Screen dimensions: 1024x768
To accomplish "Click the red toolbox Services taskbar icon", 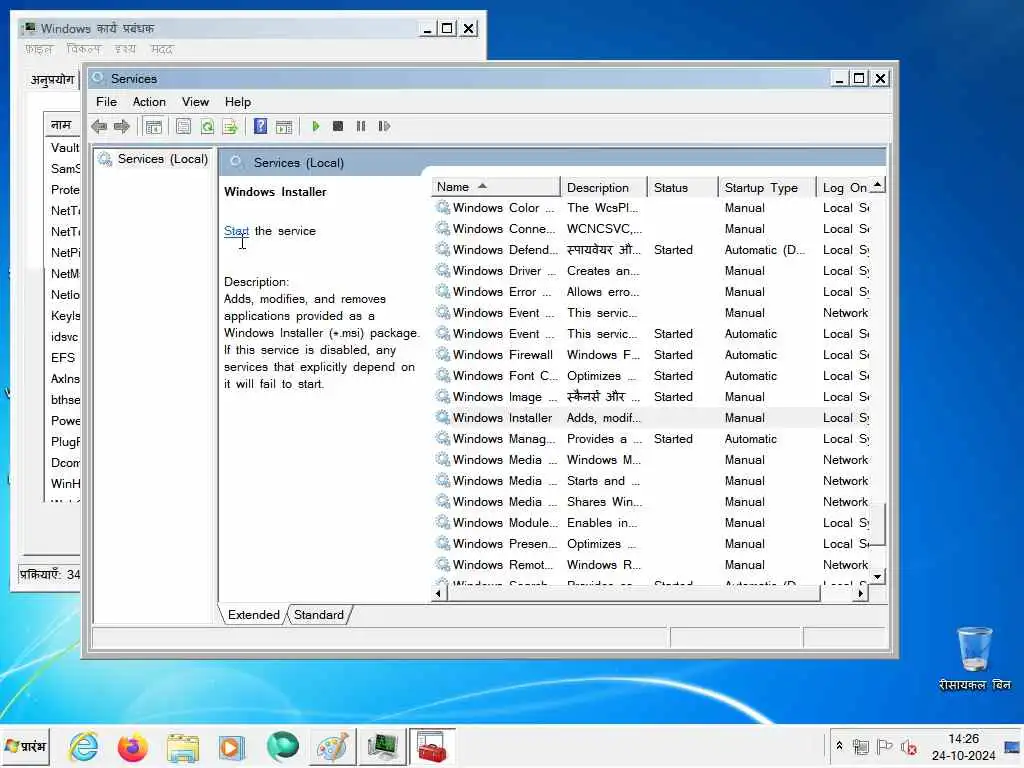I will coord(432,747).
